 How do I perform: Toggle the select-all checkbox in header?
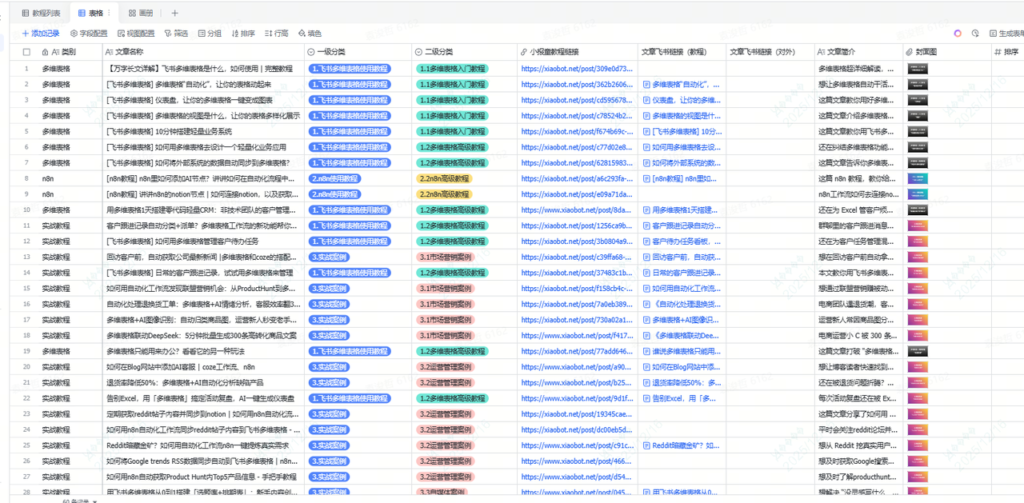(x=27, y=51)
